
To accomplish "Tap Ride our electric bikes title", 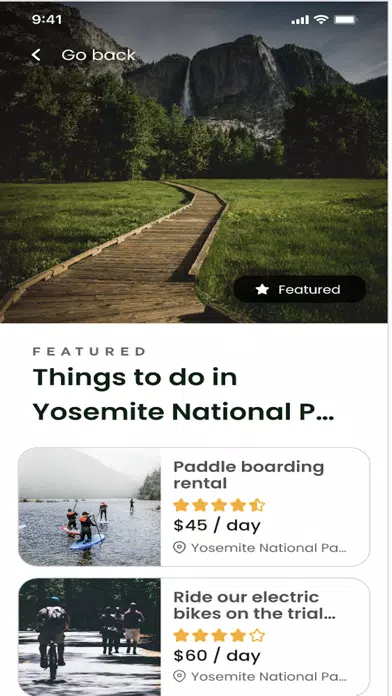I will 254,605.
